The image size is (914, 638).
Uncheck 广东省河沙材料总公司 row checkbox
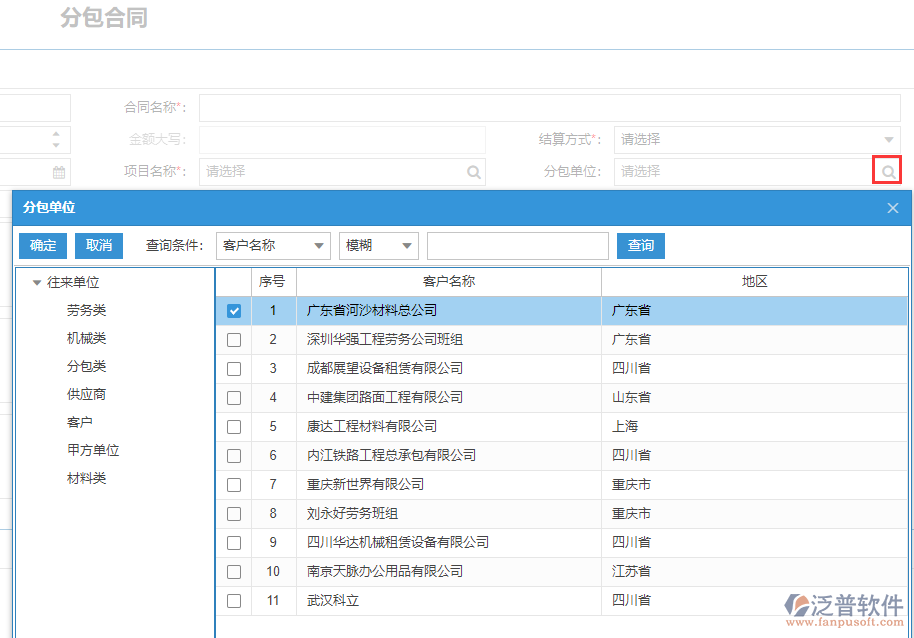click(x=233, y=310)
